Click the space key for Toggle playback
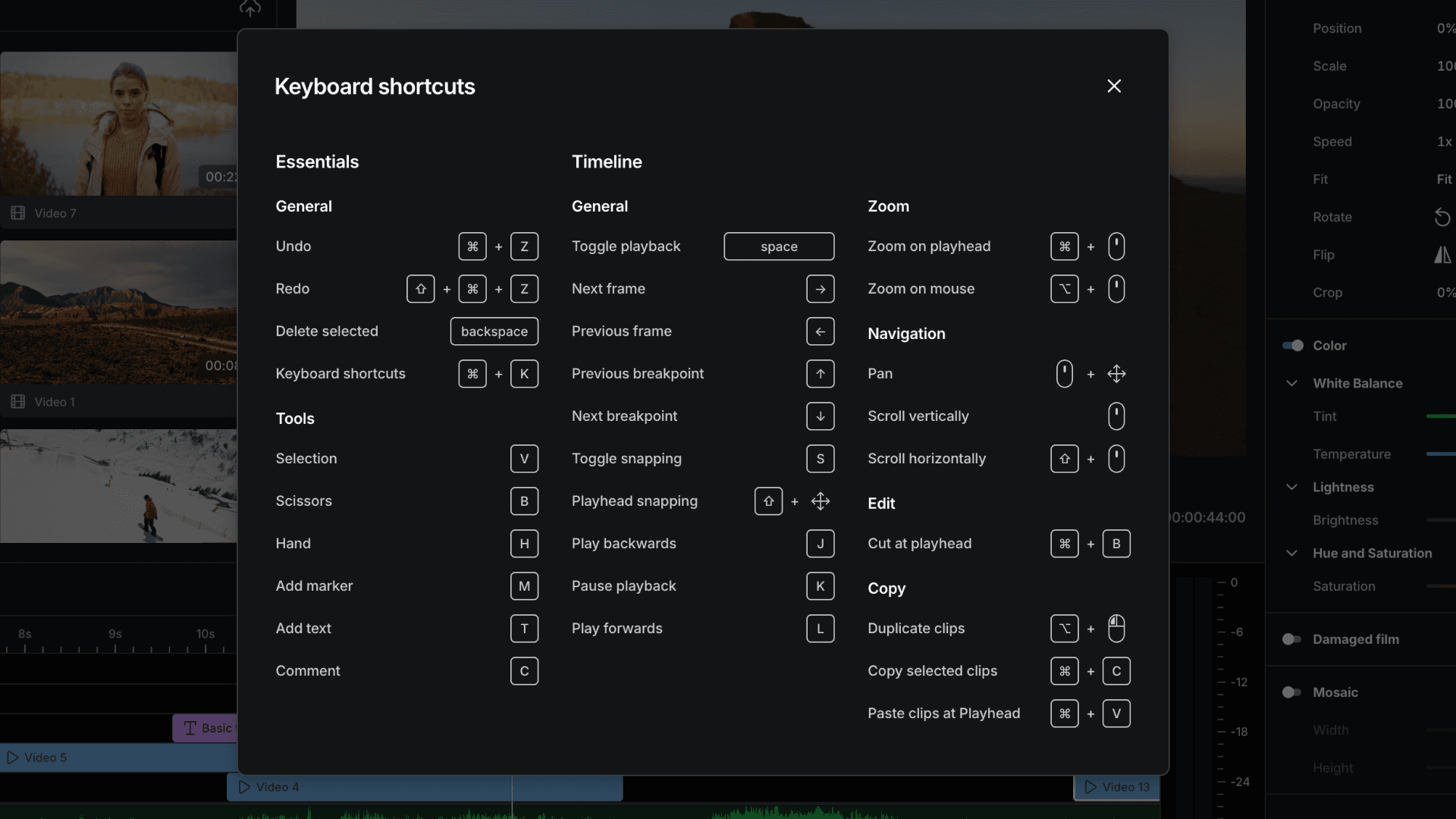 tap(779, 246)
